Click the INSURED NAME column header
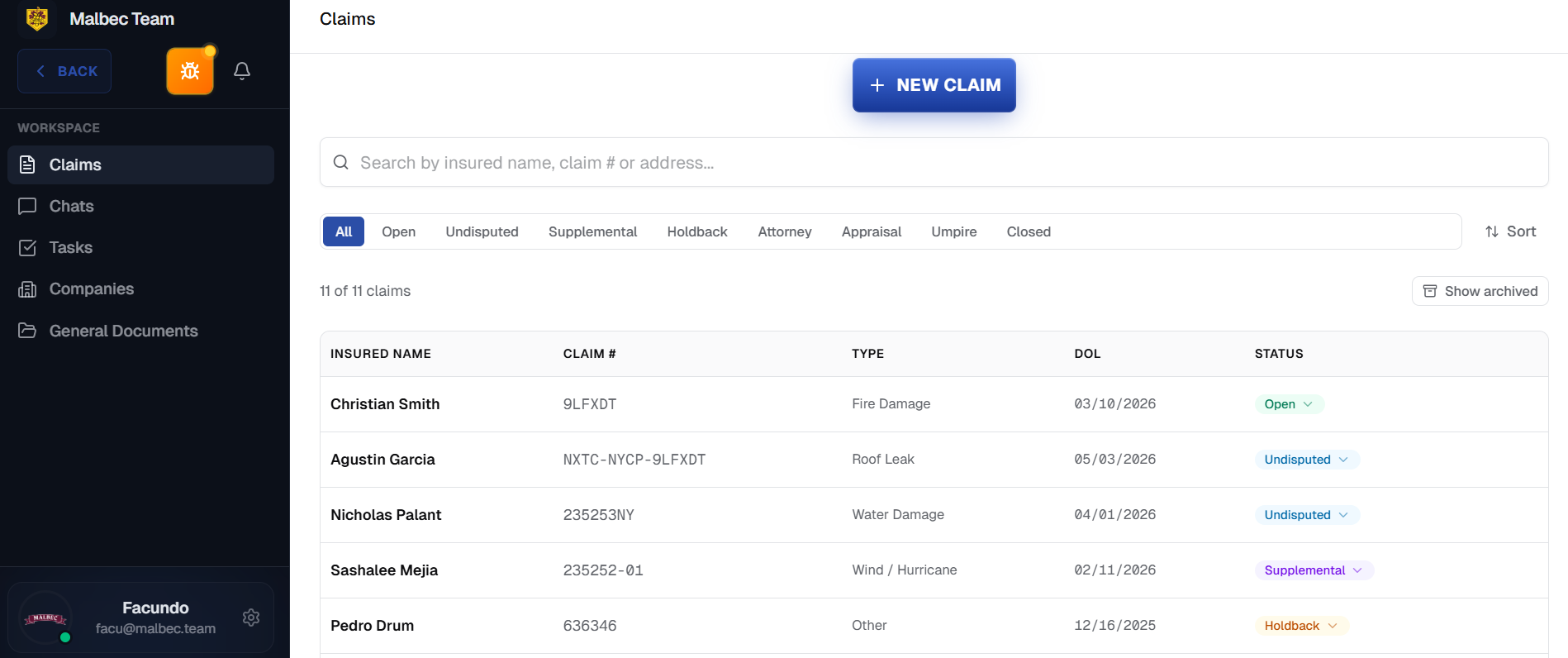 381,354
